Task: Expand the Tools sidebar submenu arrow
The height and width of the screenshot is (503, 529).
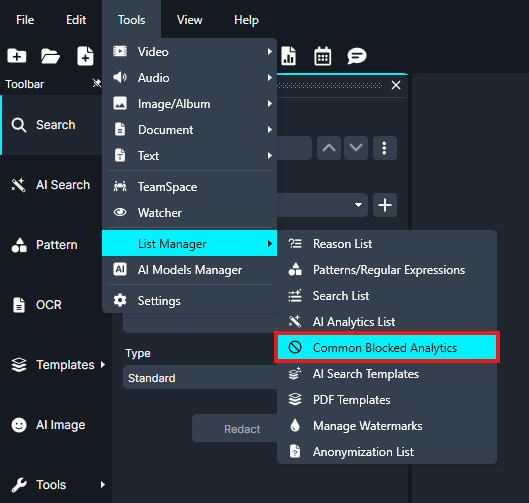Action: click(x=103, y=485)
